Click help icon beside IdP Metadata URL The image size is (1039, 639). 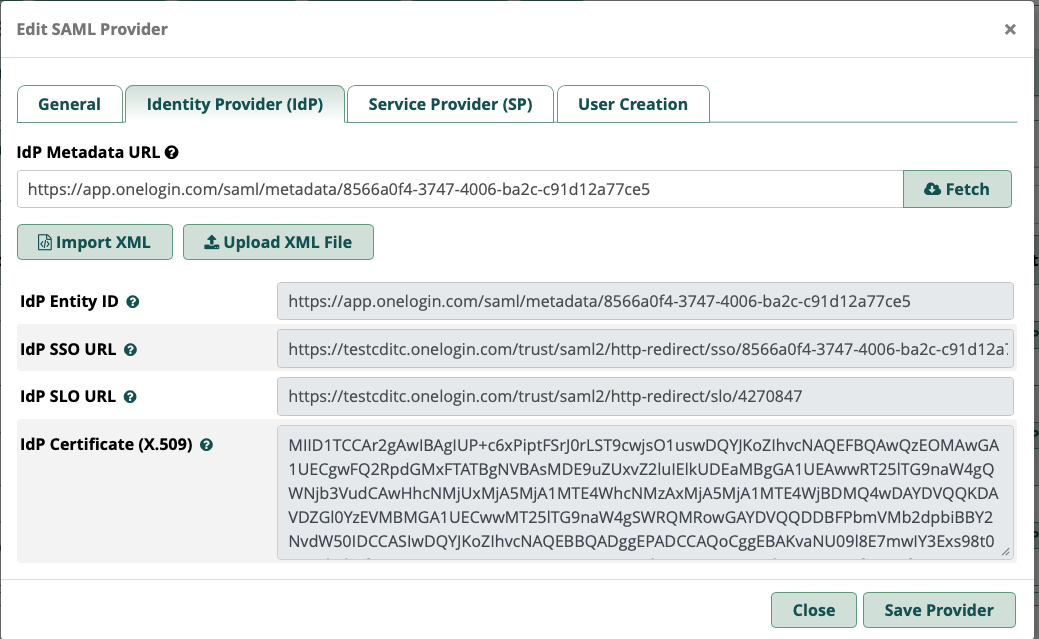172,153
